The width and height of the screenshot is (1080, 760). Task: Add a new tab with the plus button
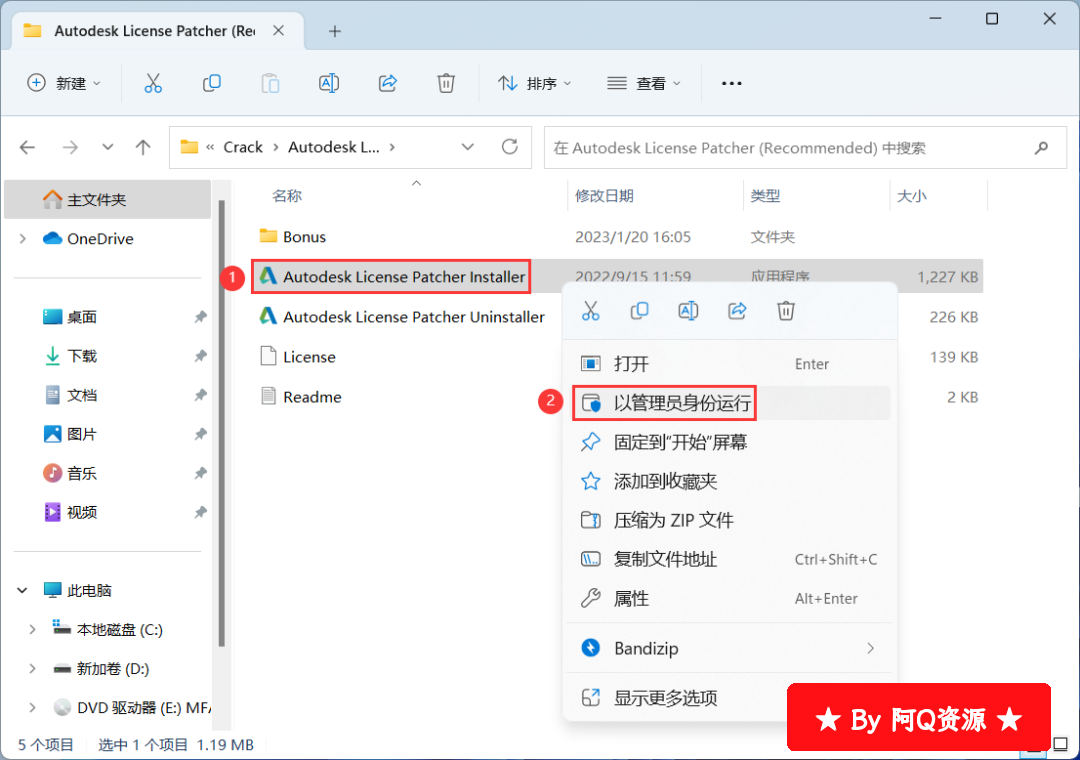pyautogui.click(x=335, y=31)
